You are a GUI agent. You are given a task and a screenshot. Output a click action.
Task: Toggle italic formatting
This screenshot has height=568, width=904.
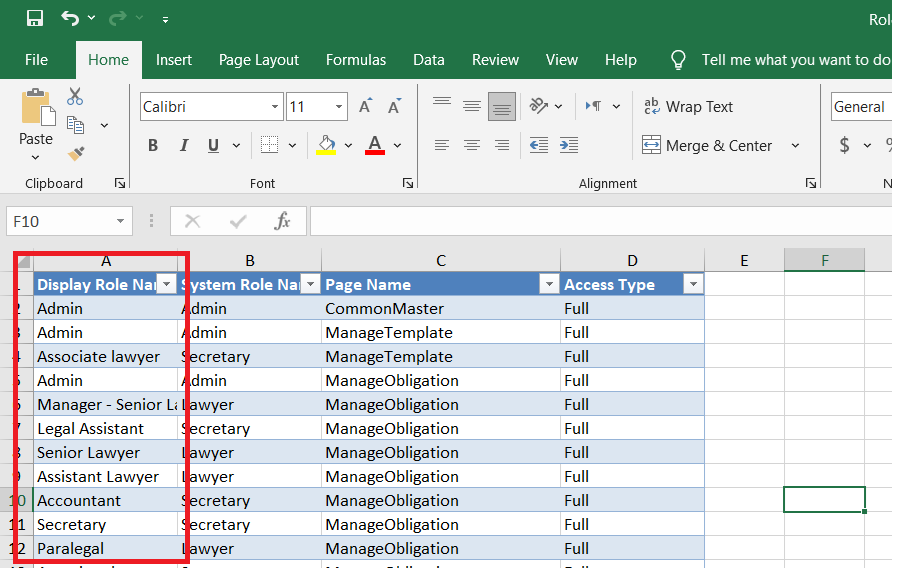tap(184, 145)
